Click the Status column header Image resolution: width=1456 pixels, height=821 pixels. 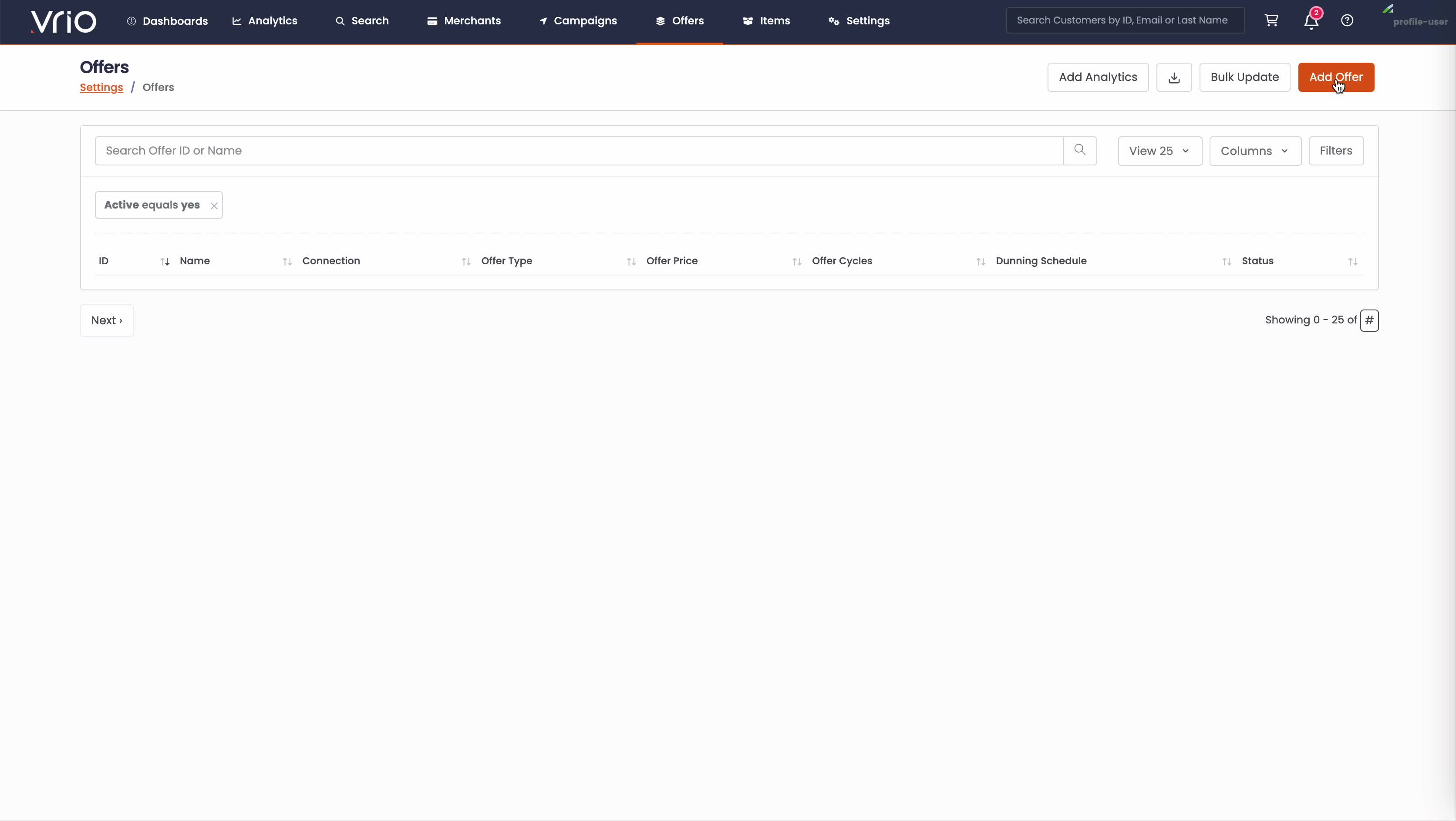pos(1257,261)
